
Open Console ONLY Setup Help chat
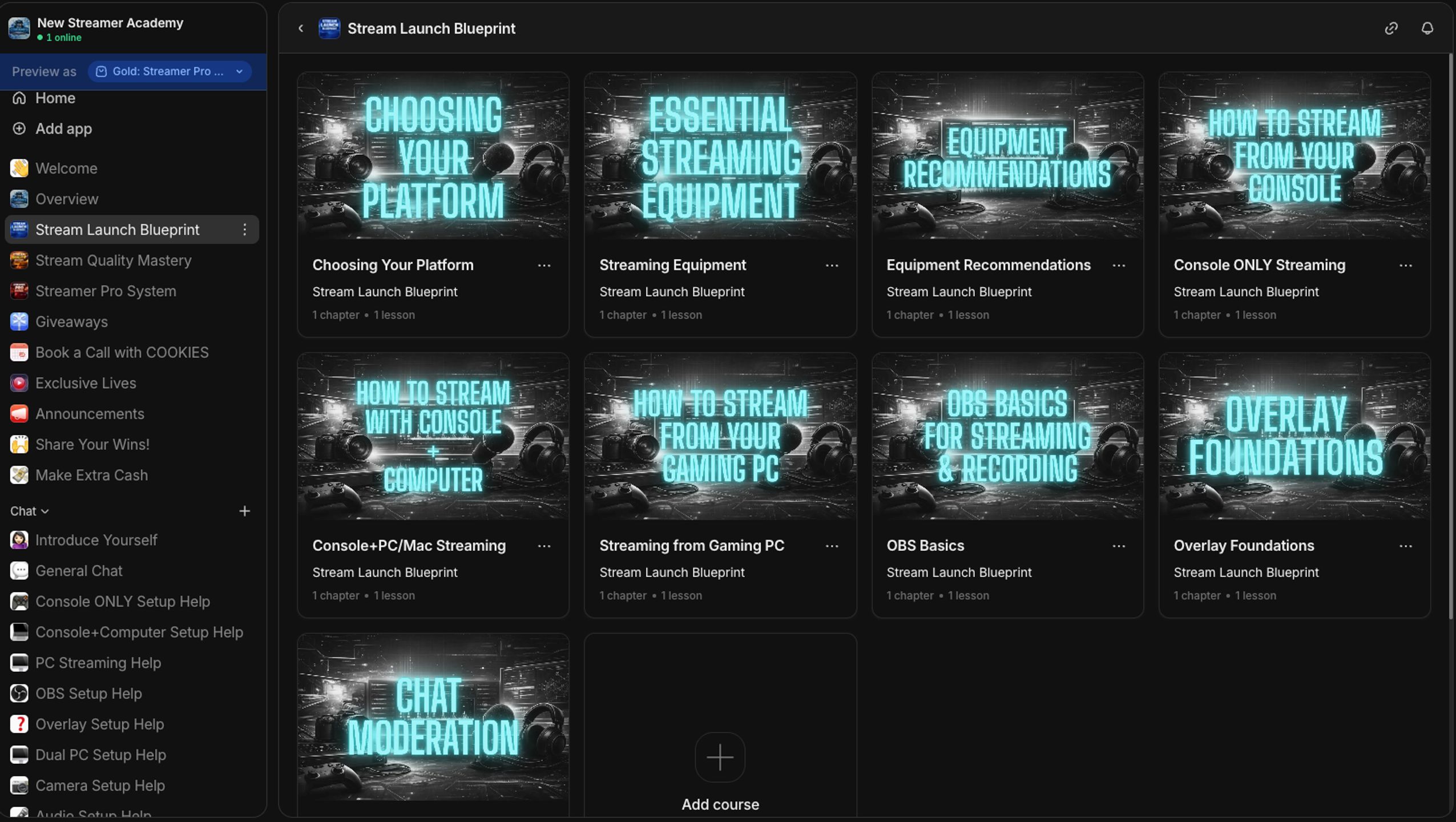click(x=132, y=602)
